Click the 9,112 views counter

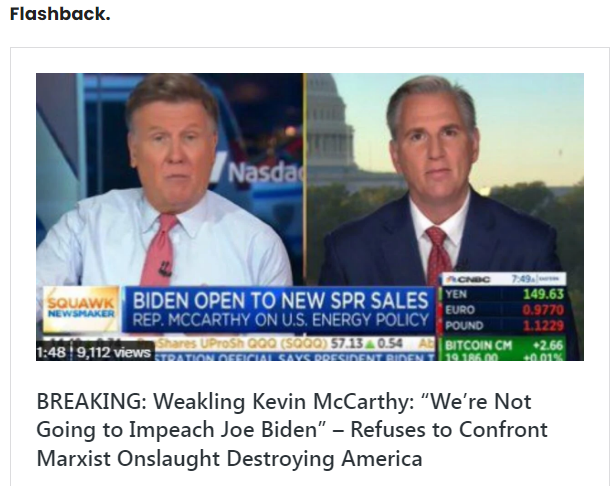pos(113,352)
